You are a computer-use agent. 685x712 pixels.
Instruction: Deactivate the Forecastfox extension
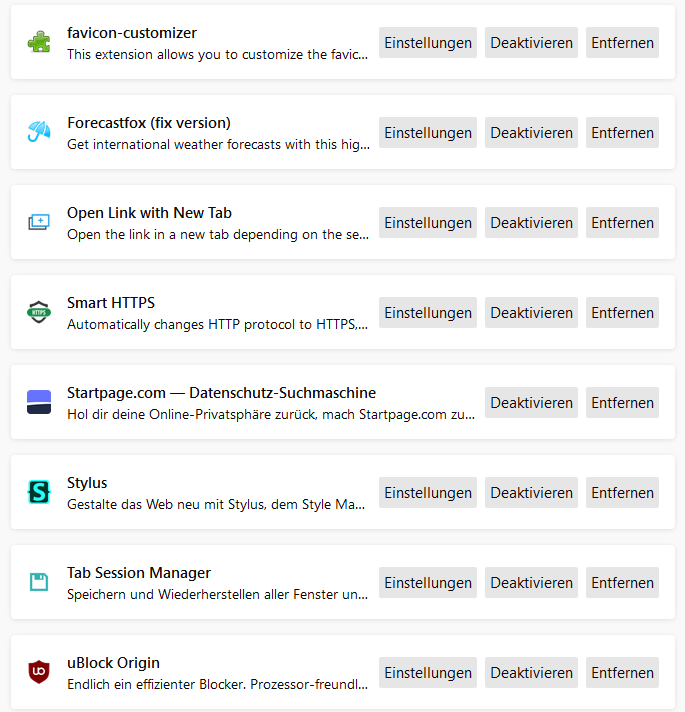pos(531,133)
